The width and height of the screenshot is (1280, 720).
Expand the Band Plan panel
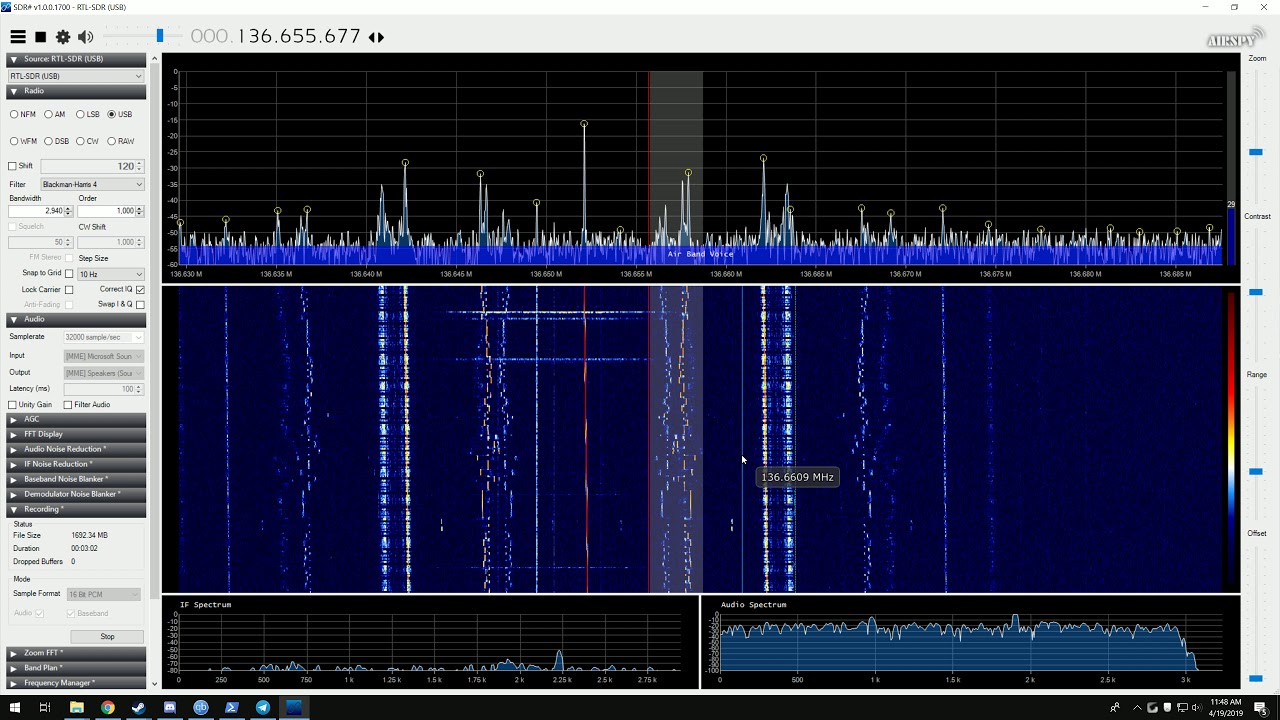coord(77,668)
